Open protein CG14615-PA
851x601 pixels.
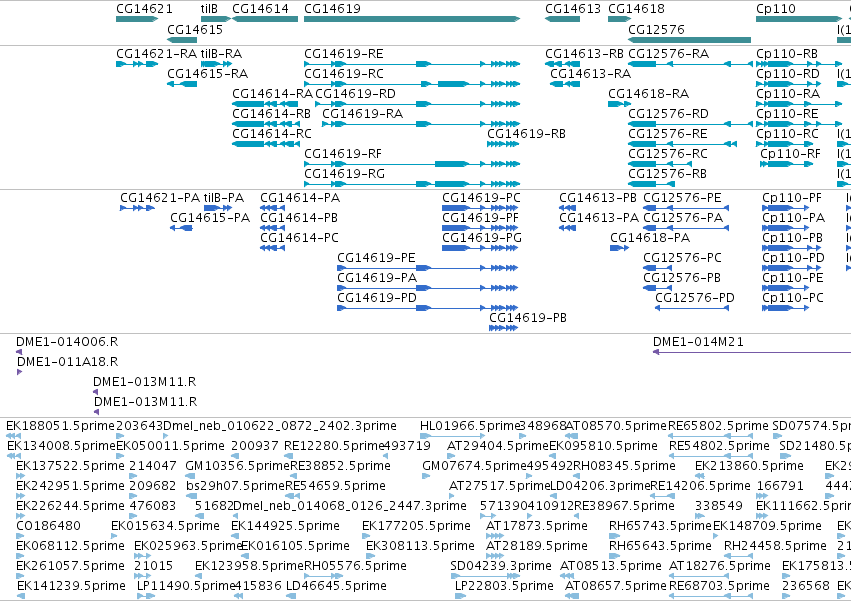click(210, 218)
